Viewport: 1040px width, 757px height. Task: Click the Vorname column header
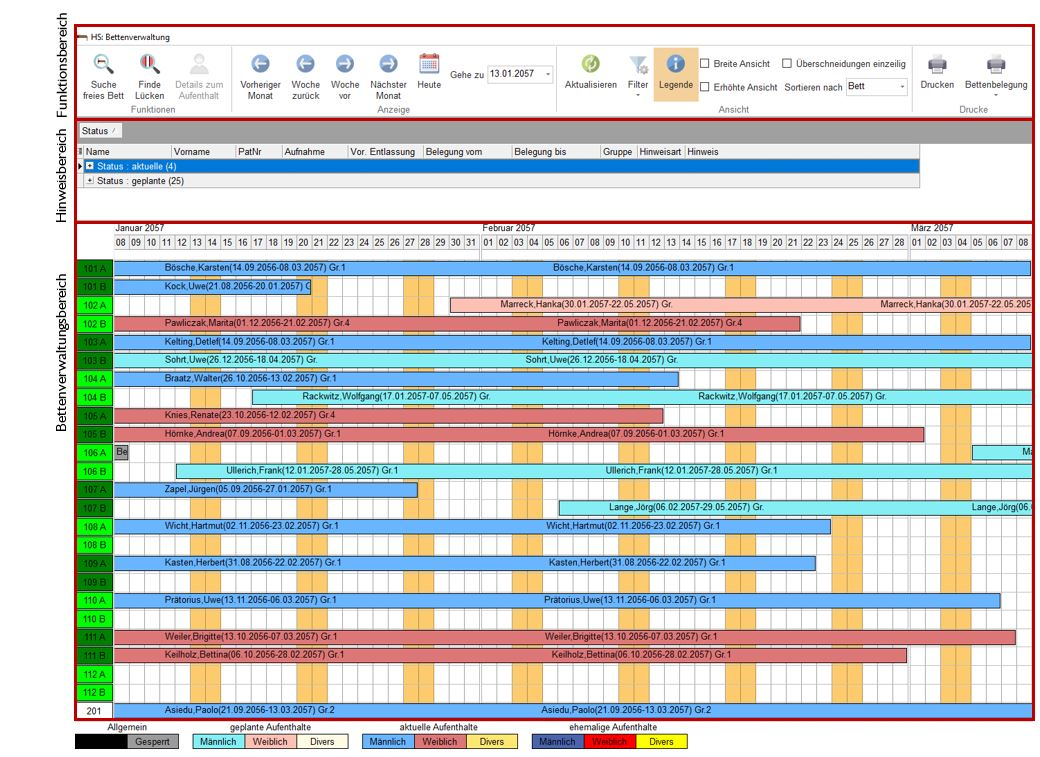191,152
